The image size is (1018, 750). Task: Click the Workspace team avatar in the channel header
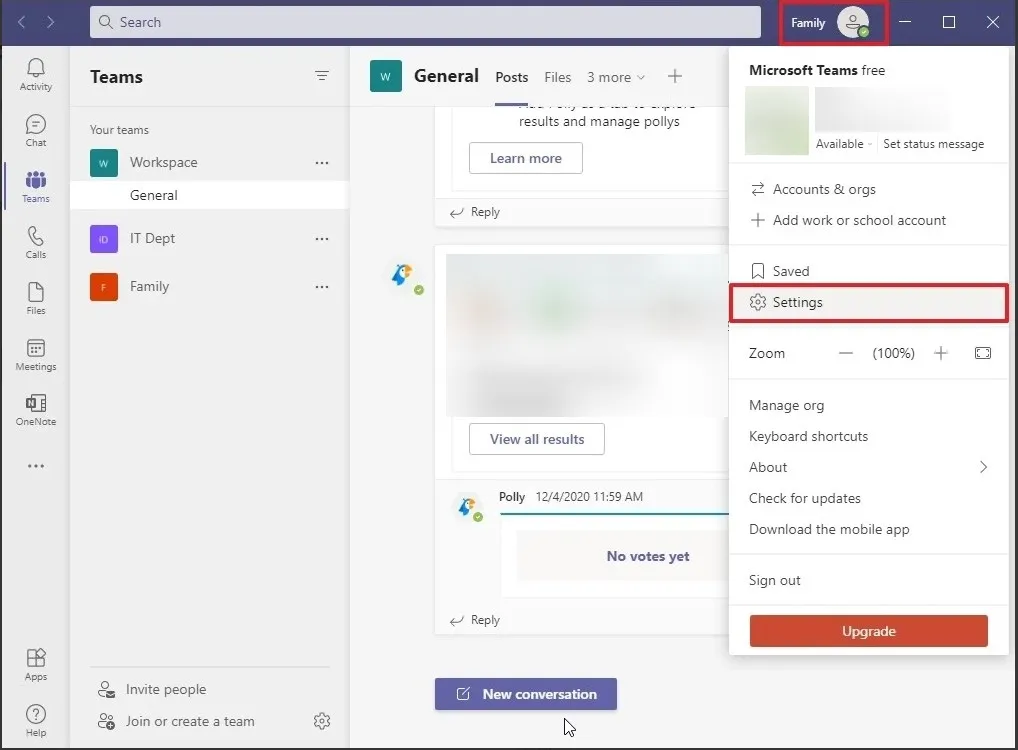pos(386,76)
